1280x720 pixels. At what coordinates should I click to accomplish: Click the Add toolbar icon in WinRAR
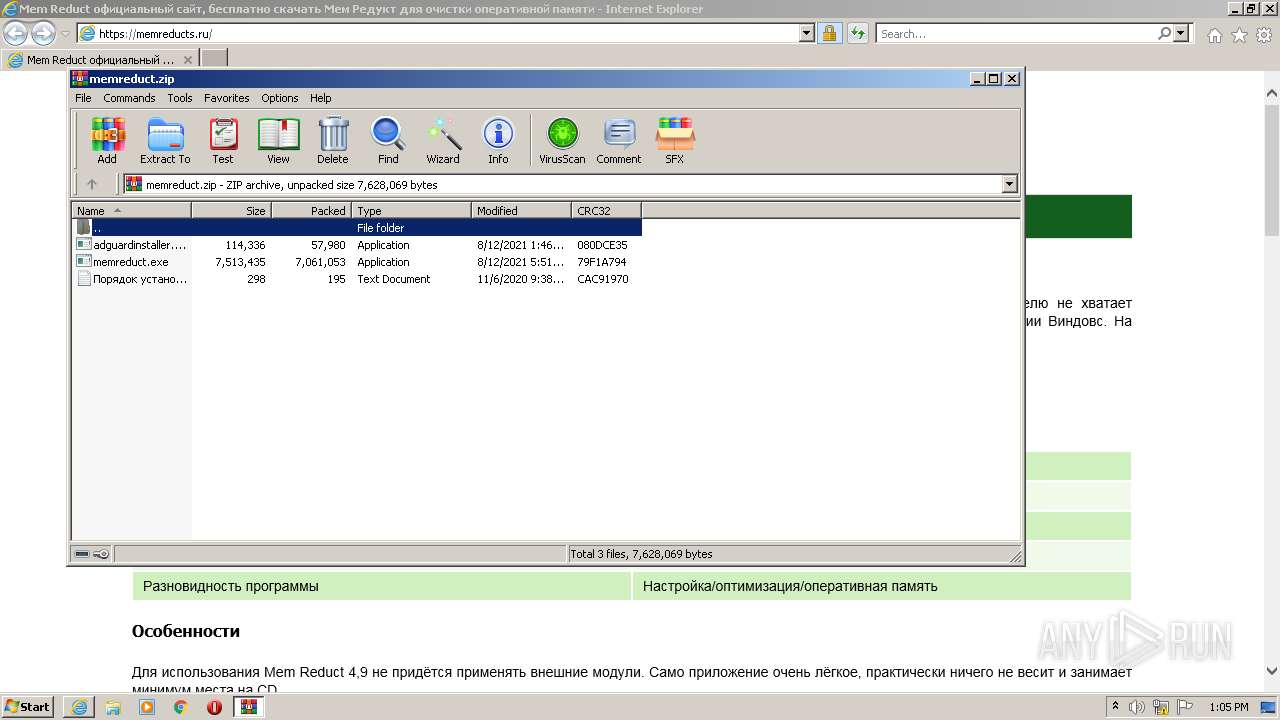[107, 140]
